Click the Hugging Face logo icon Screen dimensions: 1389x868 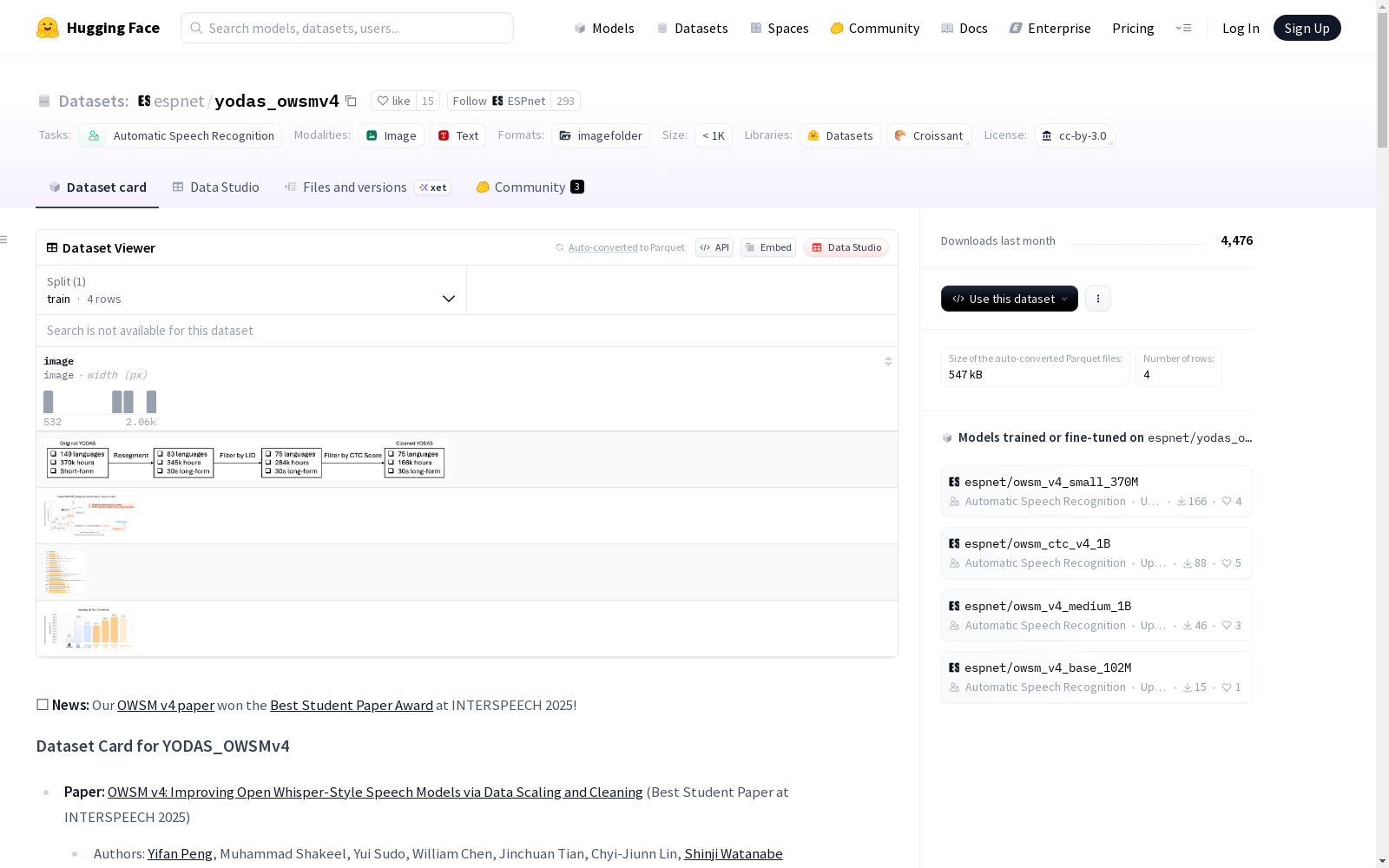48,28
